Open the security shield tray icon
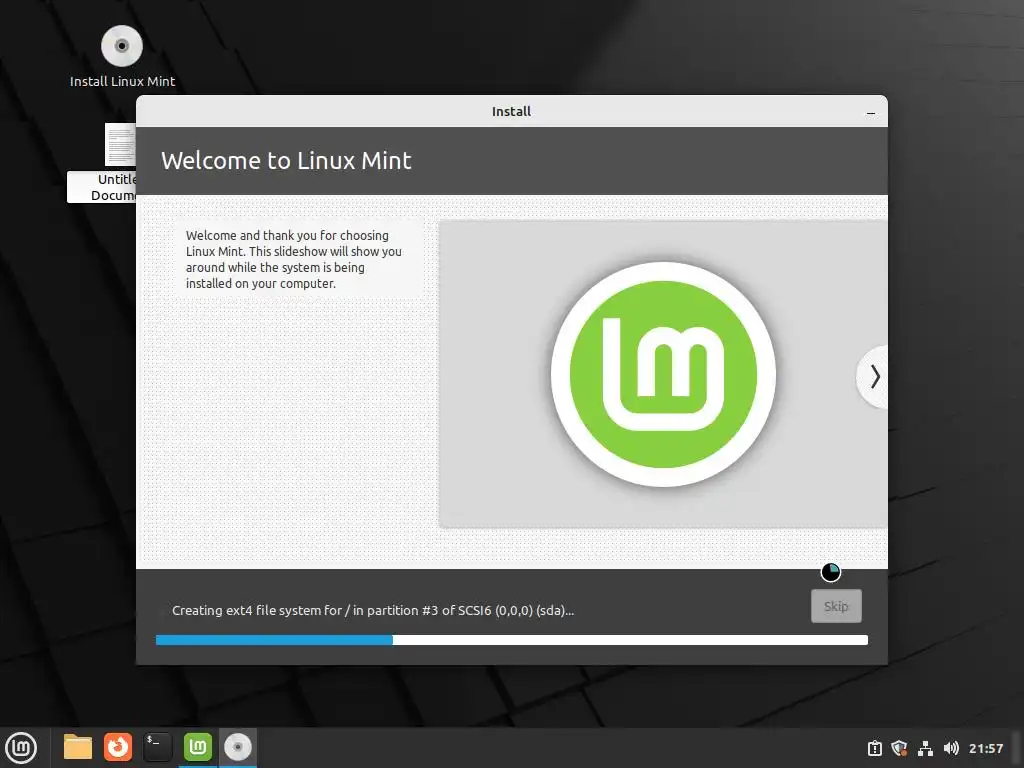This screenshot has height=768, width=1024. pyautogui.click(x=899, y=748)
